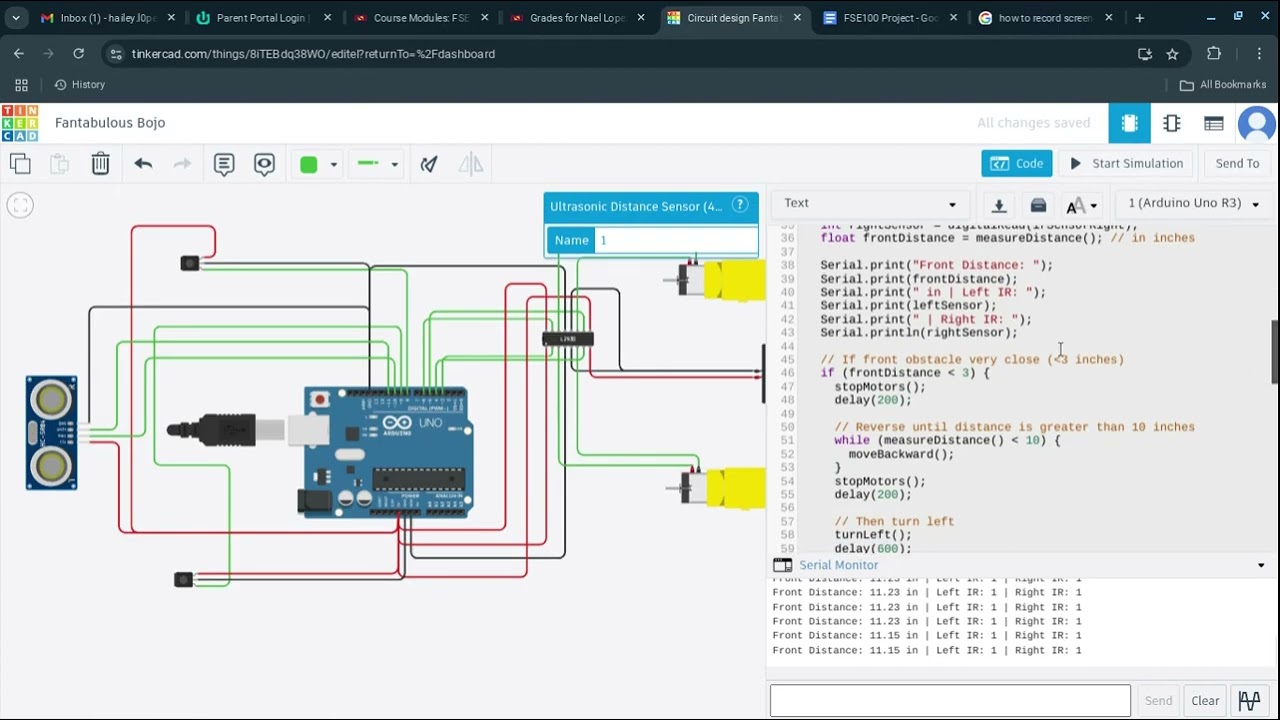
Task: Clear the serial monitor output
Action: [x=1205, y=701]
